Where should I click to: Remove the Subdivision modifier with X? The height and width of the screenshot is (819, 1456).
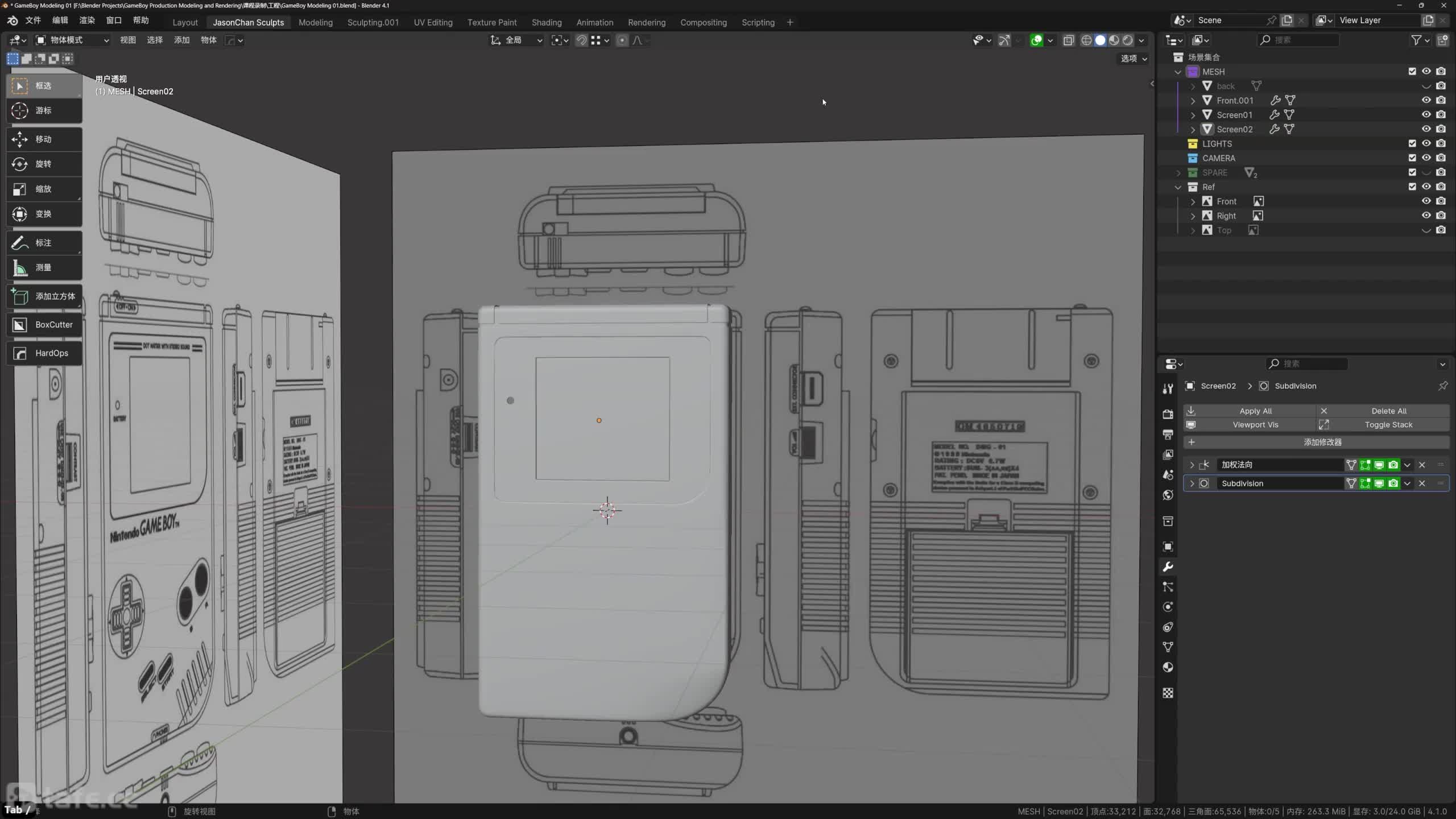1422,483
